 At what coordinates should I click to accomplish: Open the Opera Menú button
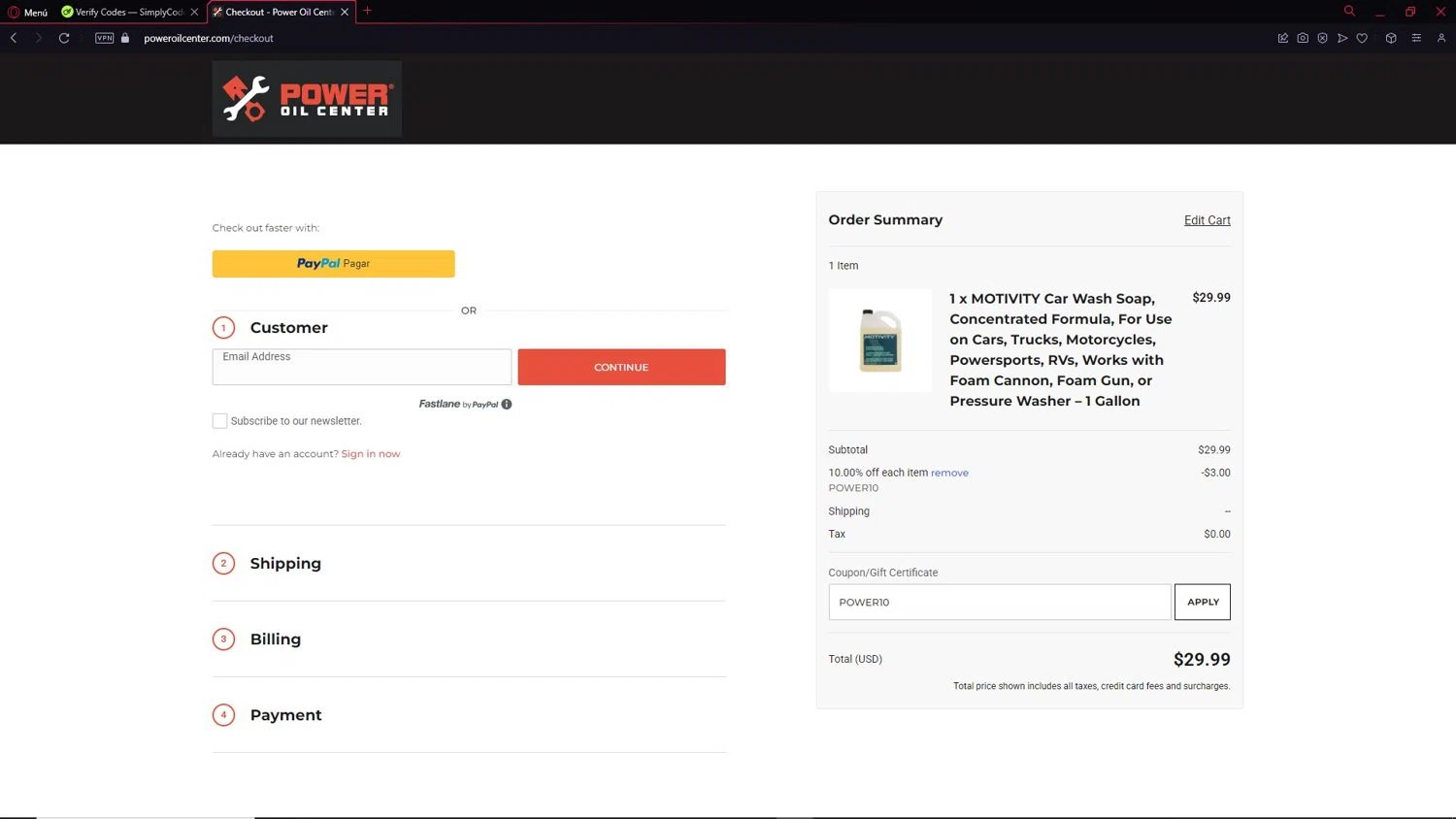[28, 12]
